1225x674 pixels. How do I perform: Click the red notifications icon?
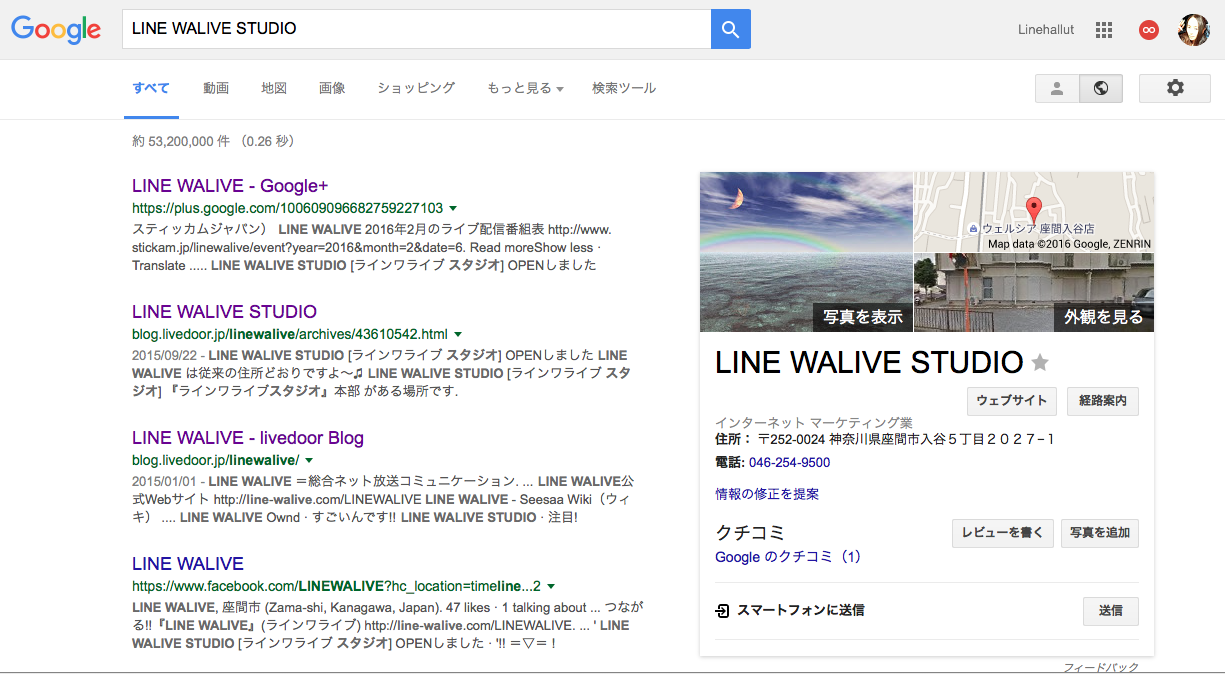1149,30
